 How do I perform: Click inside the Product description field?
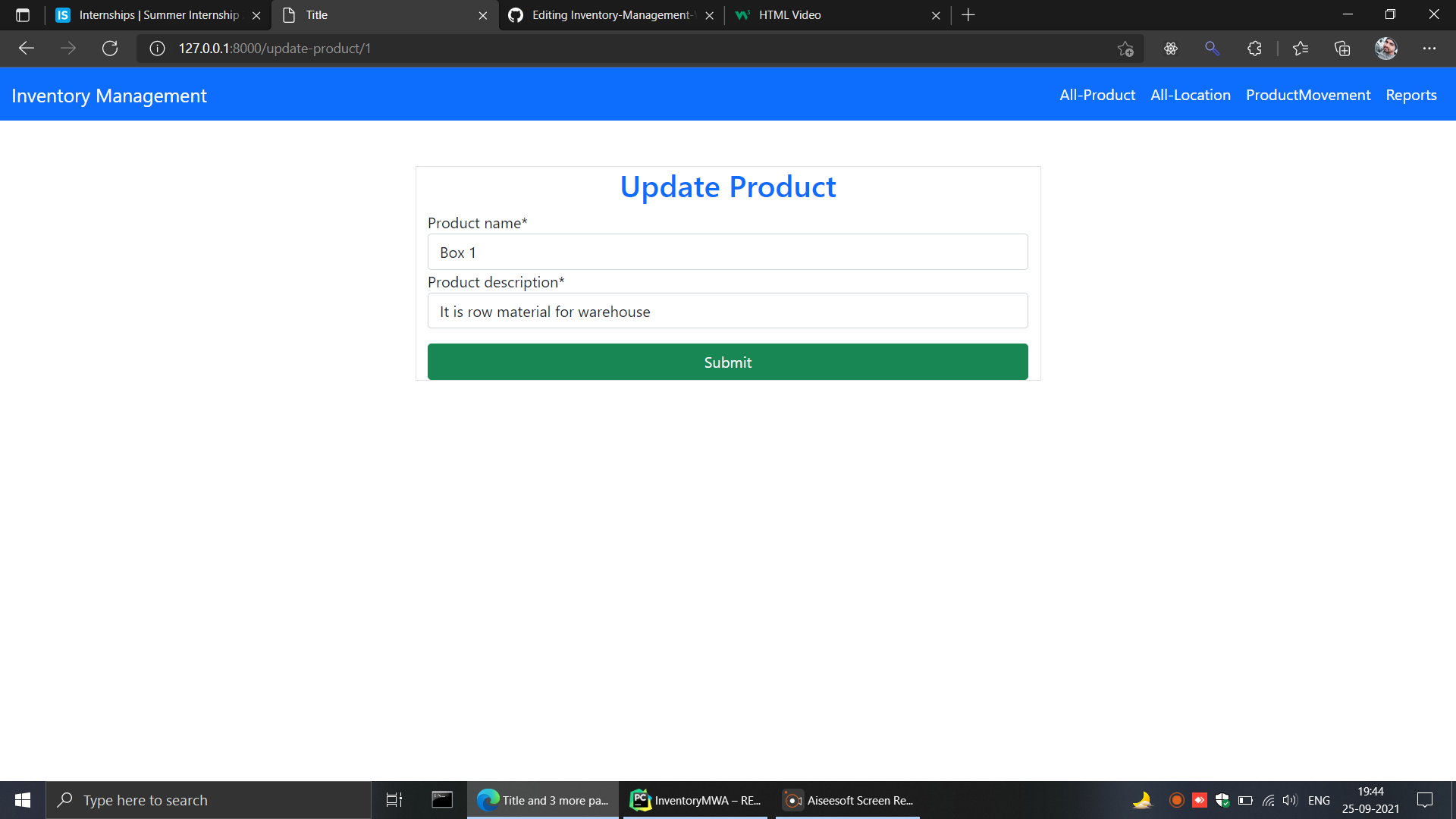[x=727, y=310]
